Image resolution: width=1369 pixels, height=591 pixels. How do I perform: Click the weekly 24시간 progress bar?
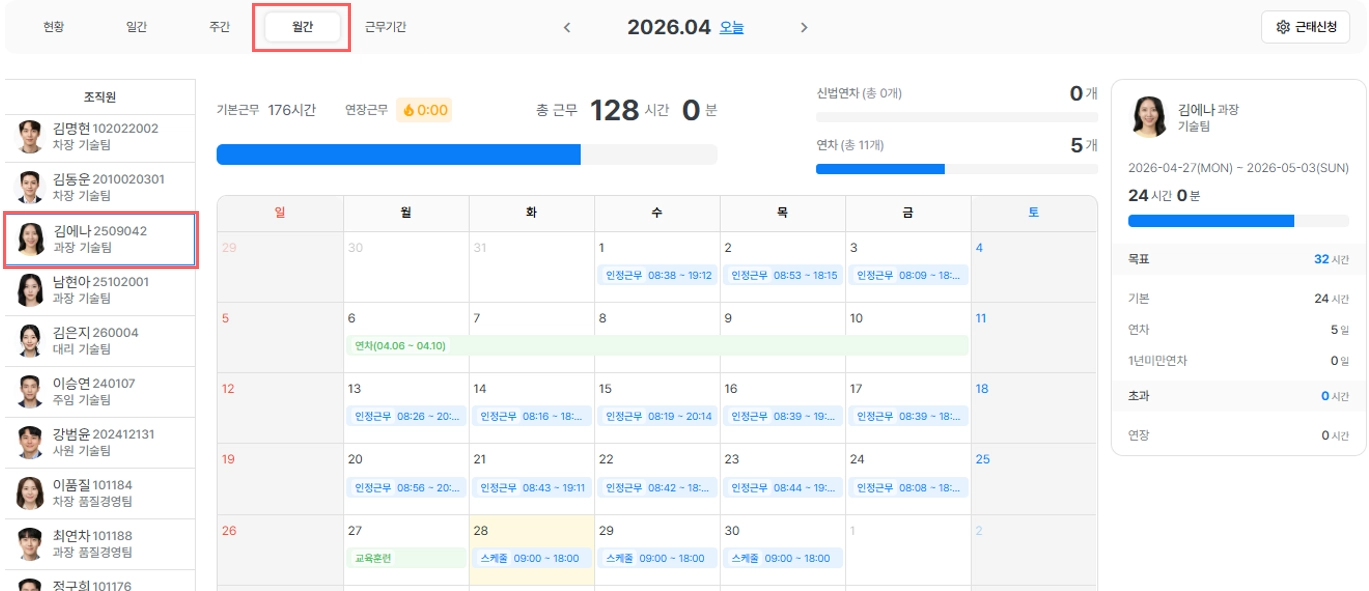1239,221
